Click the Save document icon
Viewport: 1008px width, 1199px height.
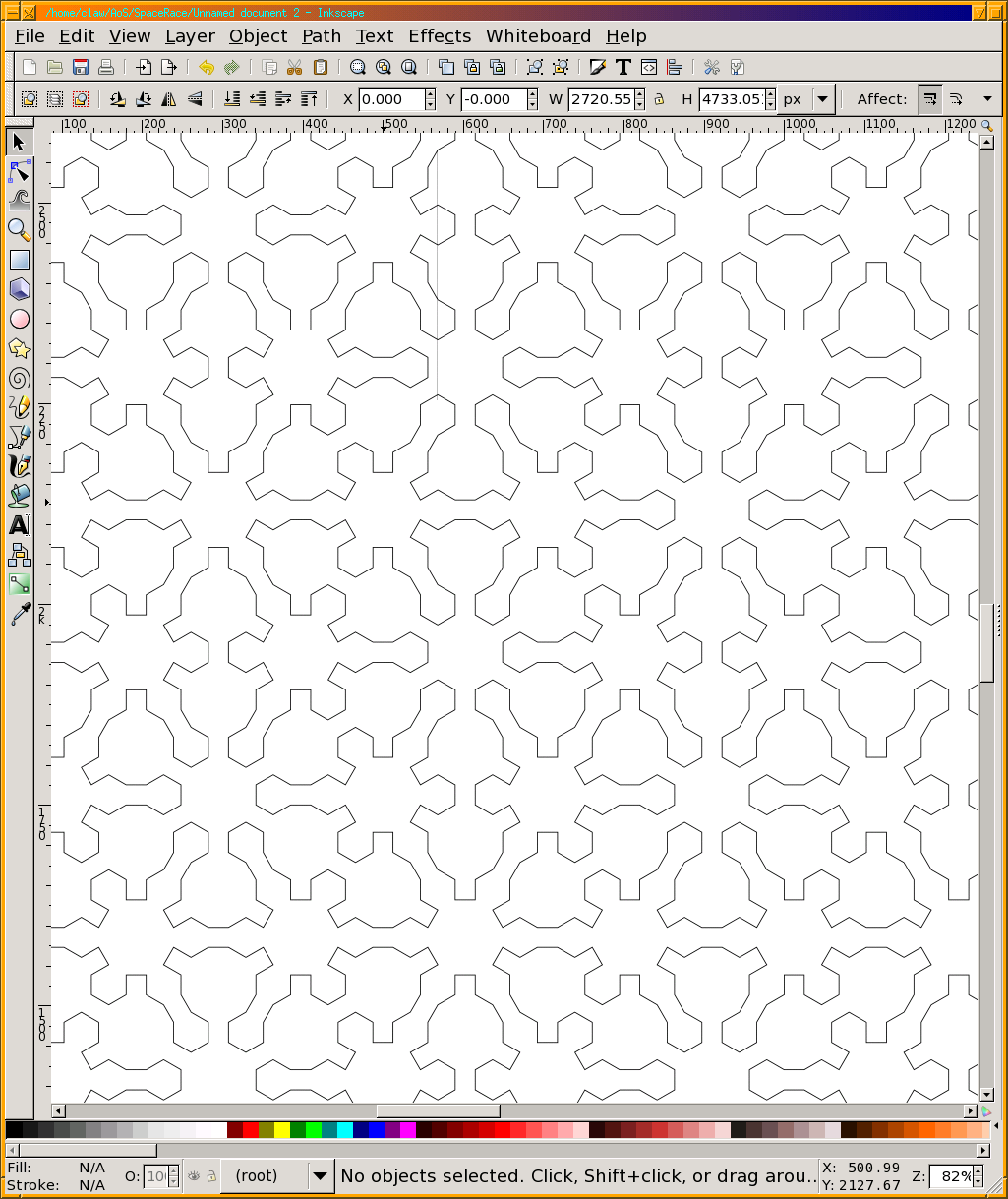(81, 67)
